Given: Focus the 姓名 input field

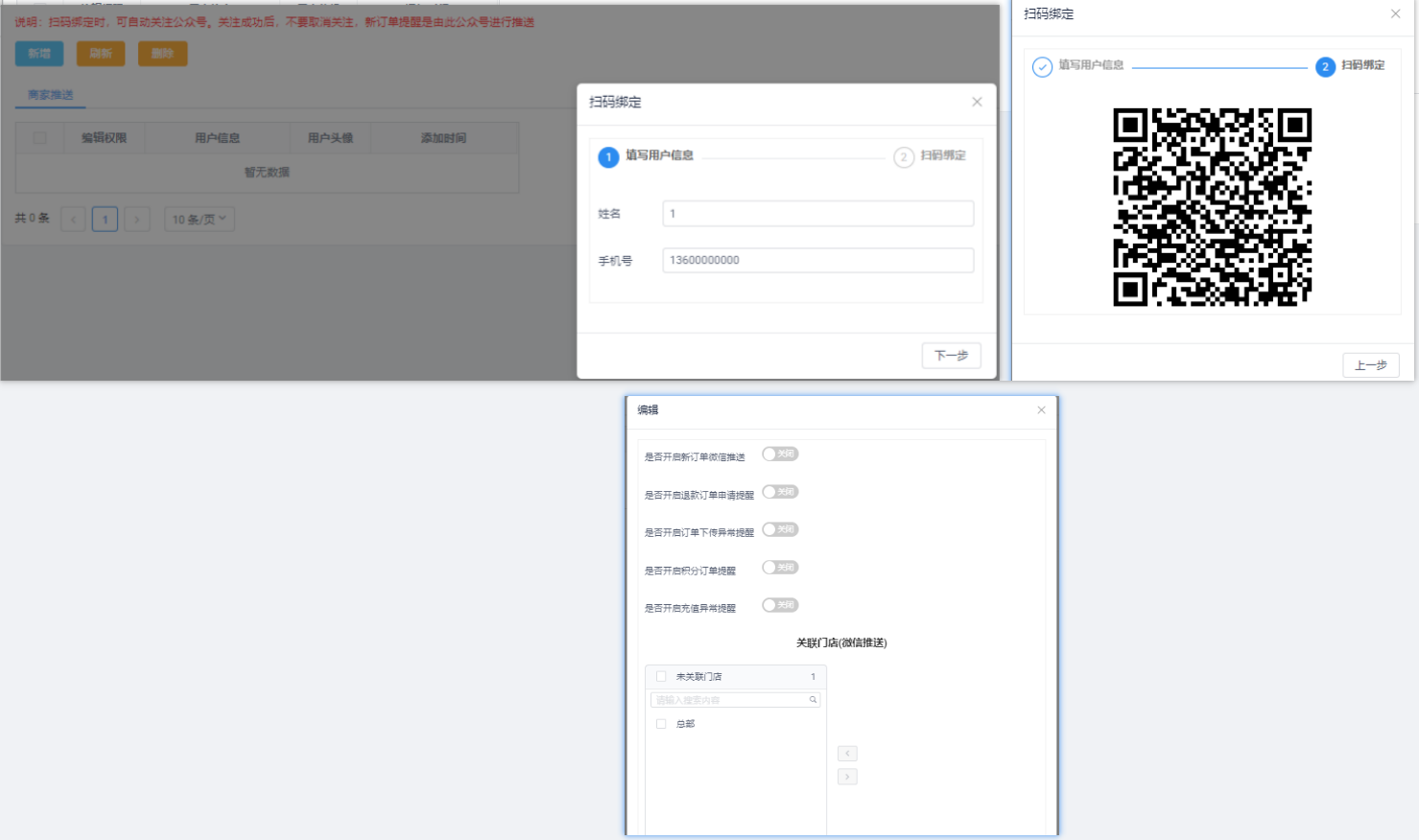Looking at the screenshot, I should pos(818,214).
